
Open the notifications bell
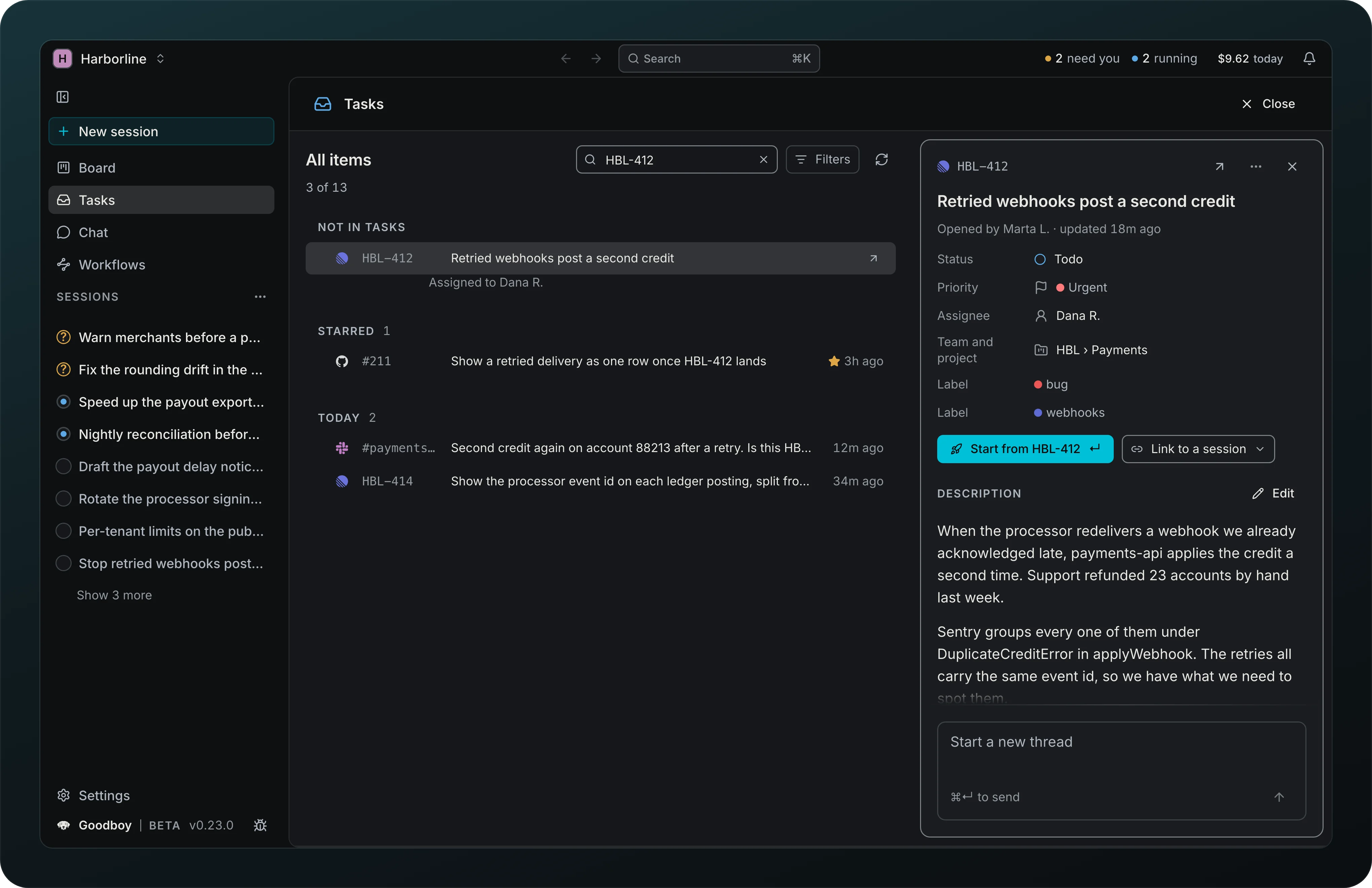1309,58
